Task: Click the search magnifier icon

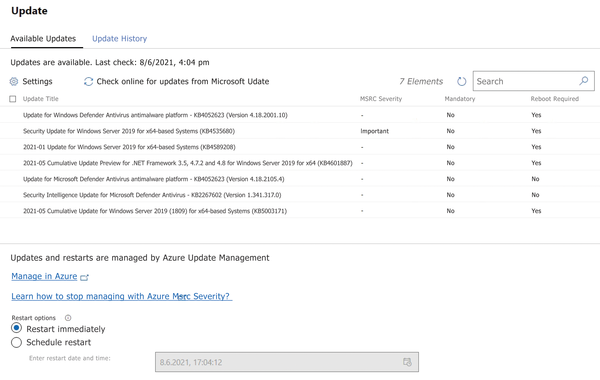Action: pos(584,81)
